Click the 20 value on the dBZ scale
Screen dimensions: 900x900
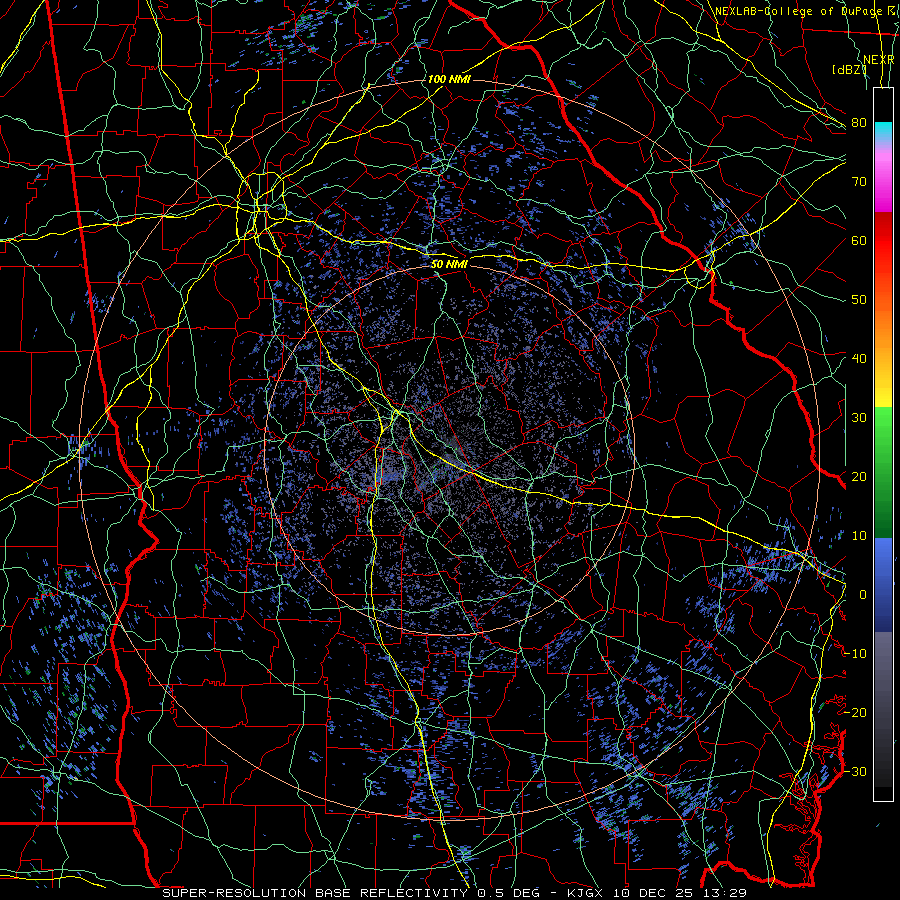(x=859, y=477)
